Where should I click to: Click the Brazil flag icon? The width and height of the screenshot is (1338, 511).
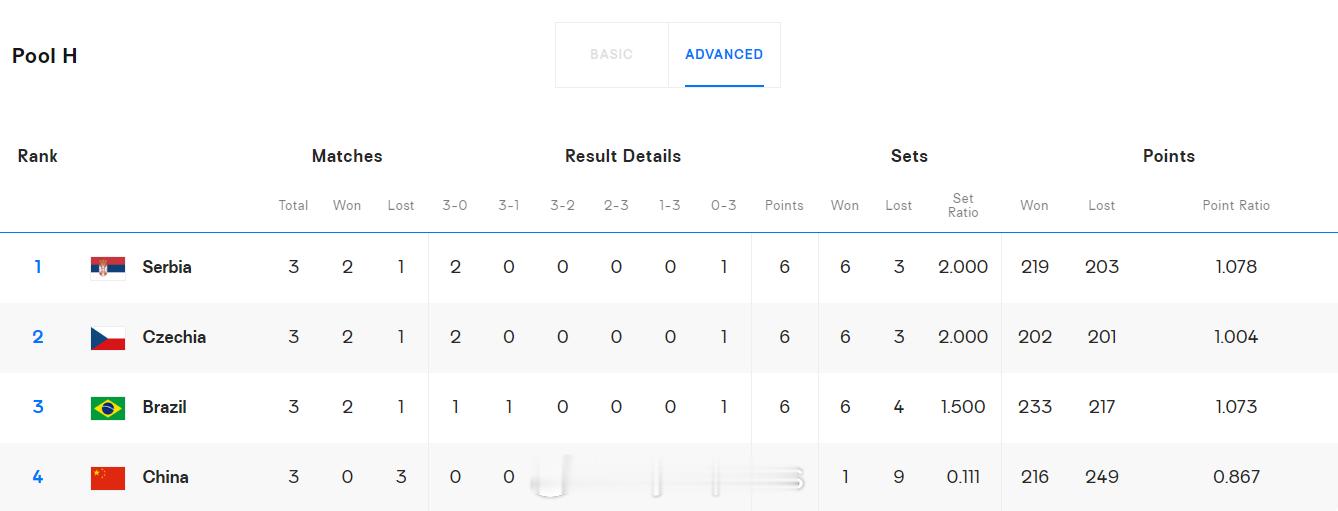(x=108, y=407)
